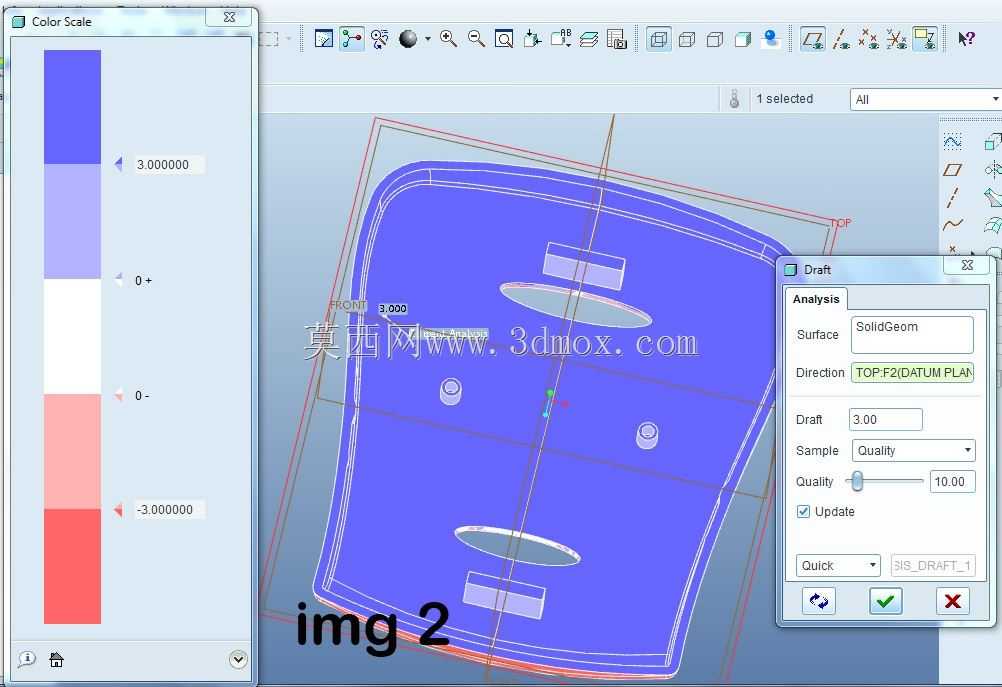Image resolution: width=1002 pixels, height=687 pixels.
Task: Click the Direction field TOP:F2(DATUM PLANE)
Action: pyautogui.click(x=913, y=373)
